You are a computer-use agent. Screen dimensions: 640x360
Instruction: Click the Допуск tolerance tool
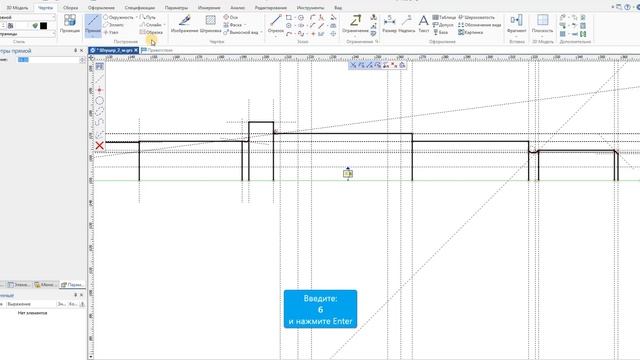[x=443, y=24]
